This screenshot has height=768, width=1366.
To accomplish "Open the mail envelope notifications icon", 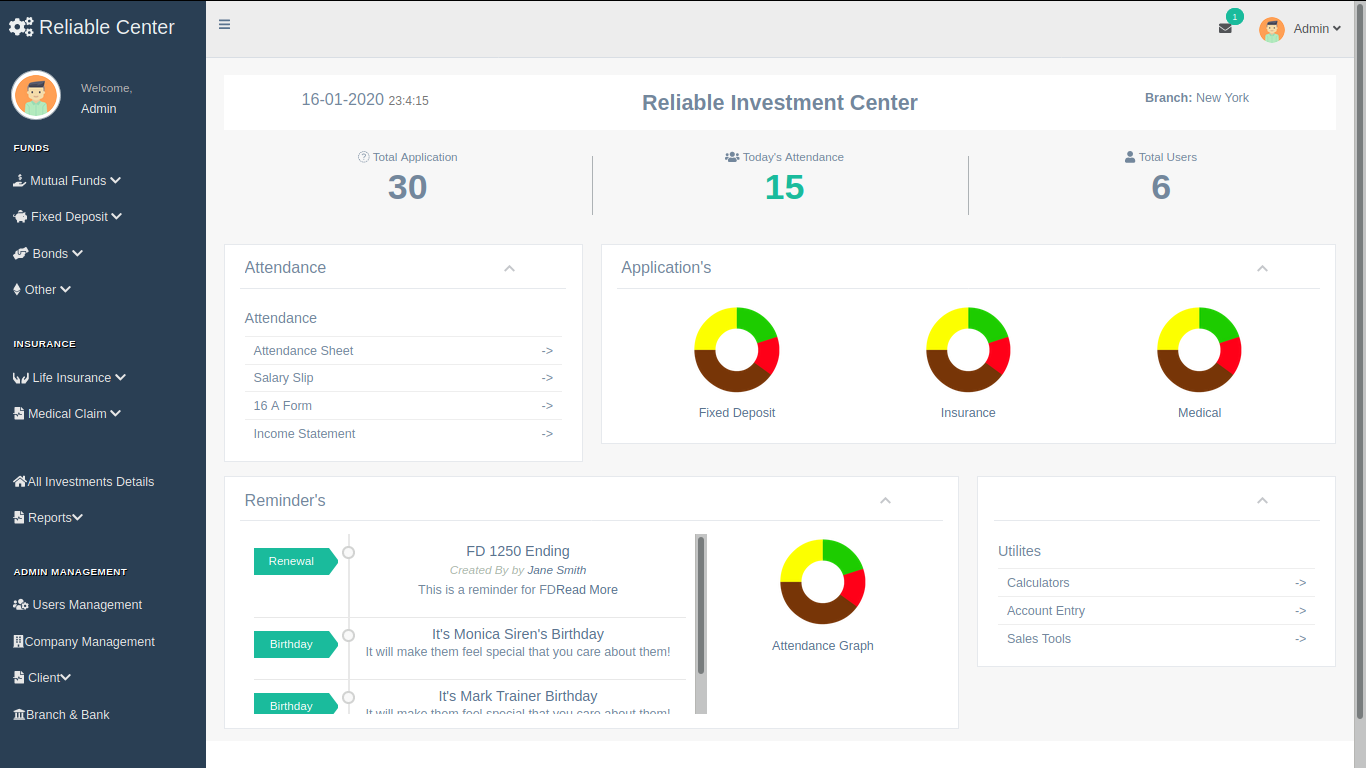I will 1225,29.
